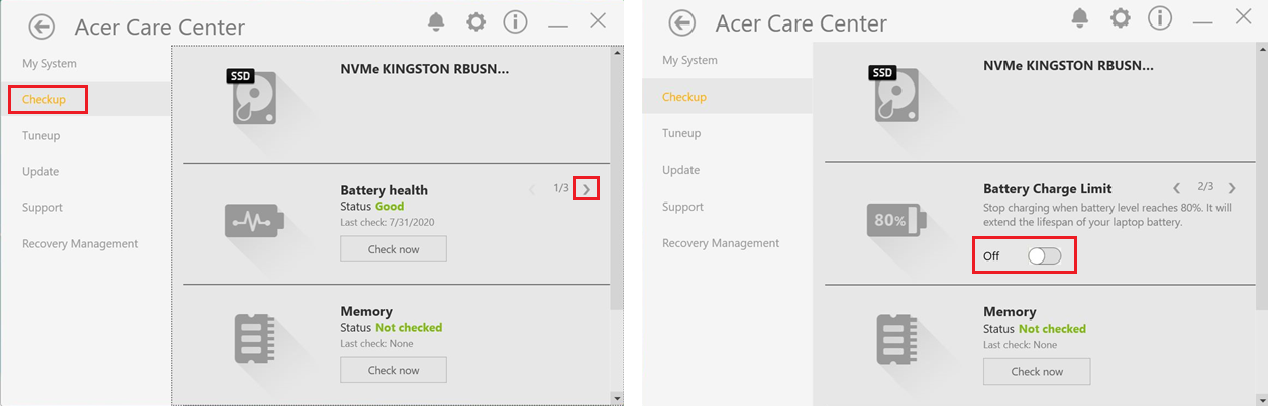Image resolution: width=1268 pixels, height=406 pixels.
Task: Click back arrow in left Acer window
Action: [x=42, y=26]
